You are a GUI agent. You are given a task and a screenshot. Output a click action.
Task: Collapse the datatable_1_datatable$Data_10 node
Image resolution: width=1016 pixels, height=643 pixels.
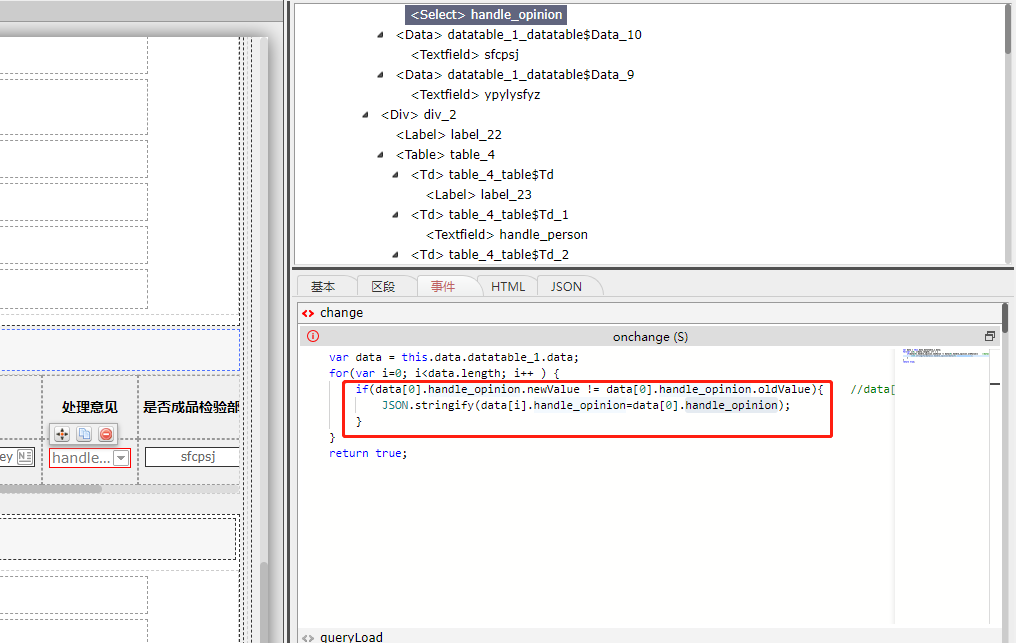tap(381, 35)
